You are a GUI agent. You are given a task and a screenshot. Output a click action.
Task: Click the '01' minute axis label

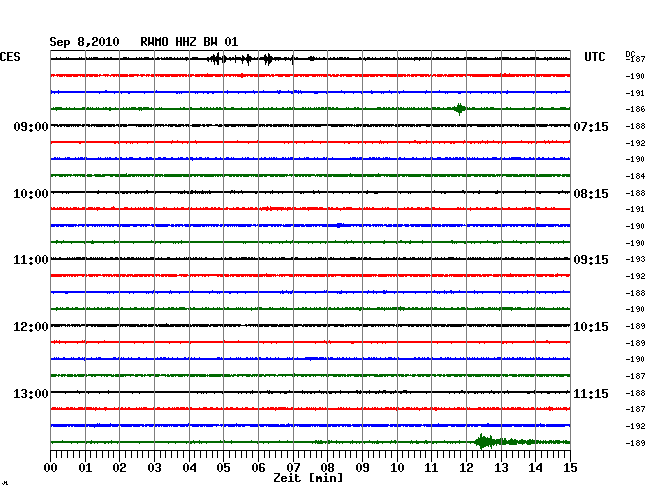click(85, 467)
